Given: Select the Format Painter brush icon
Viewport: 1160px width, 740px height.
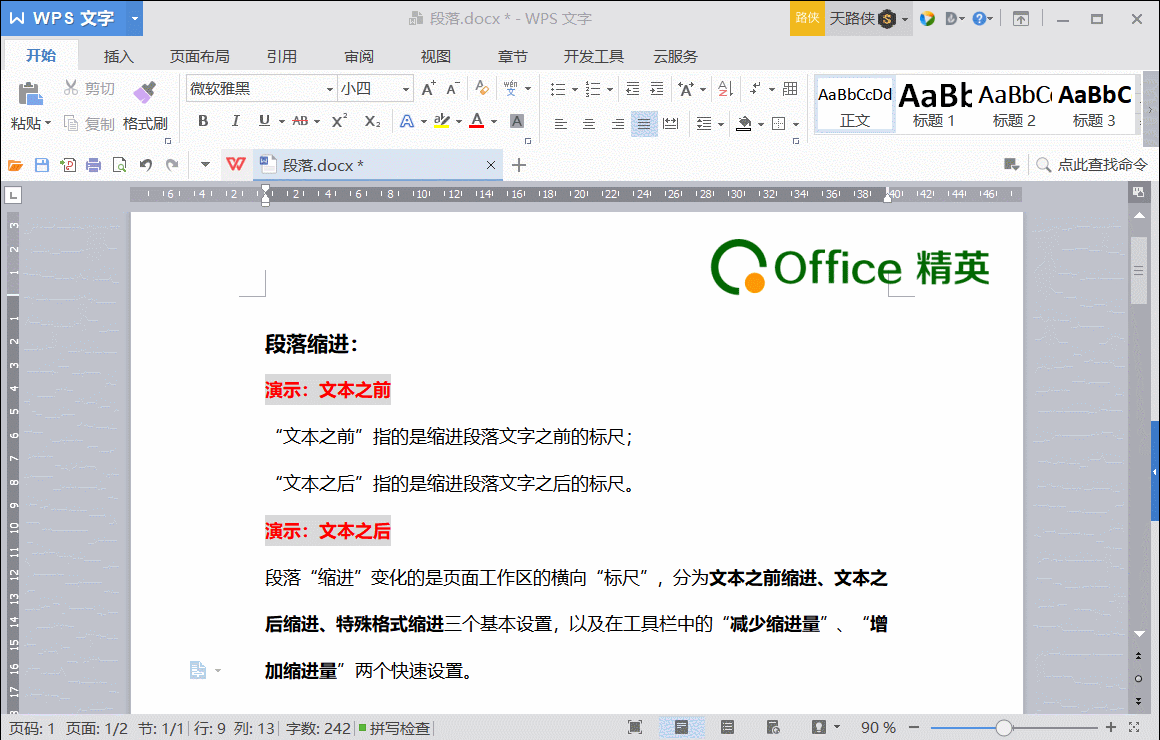Looking at the screenshot, I should (x=145, y=92).
